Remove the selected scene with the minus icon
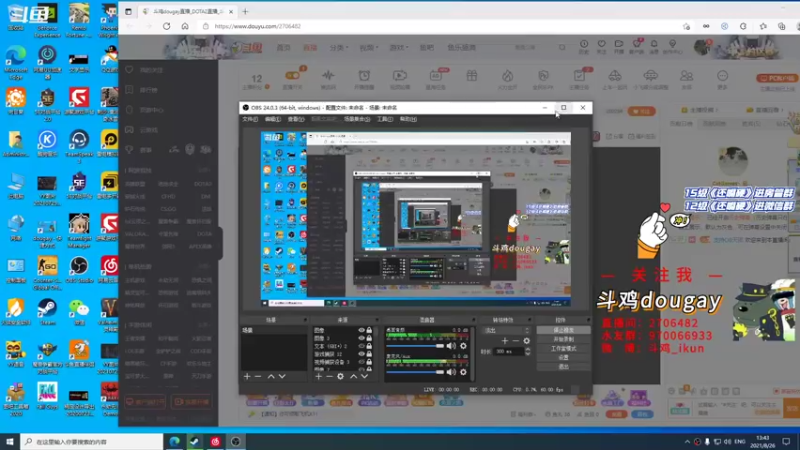 [x=258, y=377]
